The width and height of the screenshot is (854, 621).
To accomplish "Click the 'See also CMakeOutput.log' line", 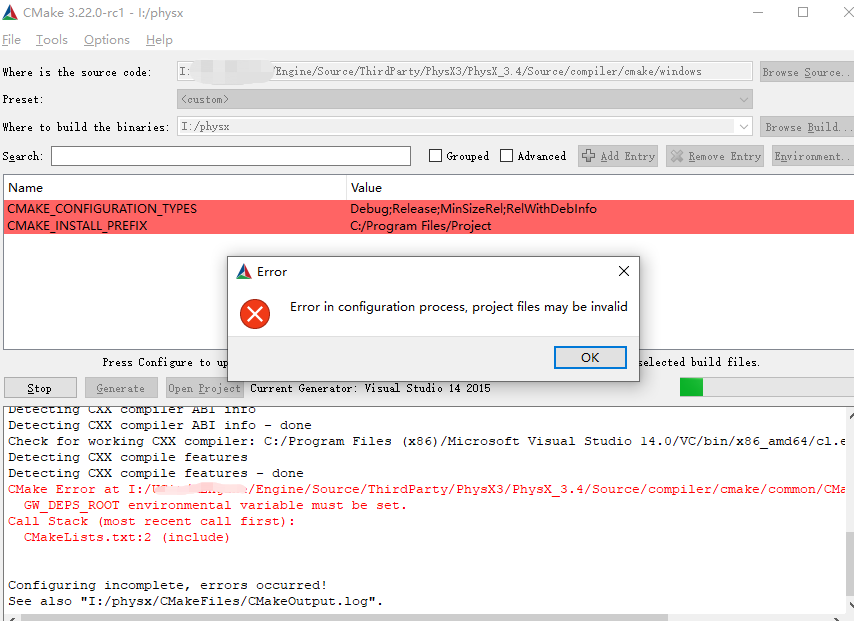I will tap(196, 601).
